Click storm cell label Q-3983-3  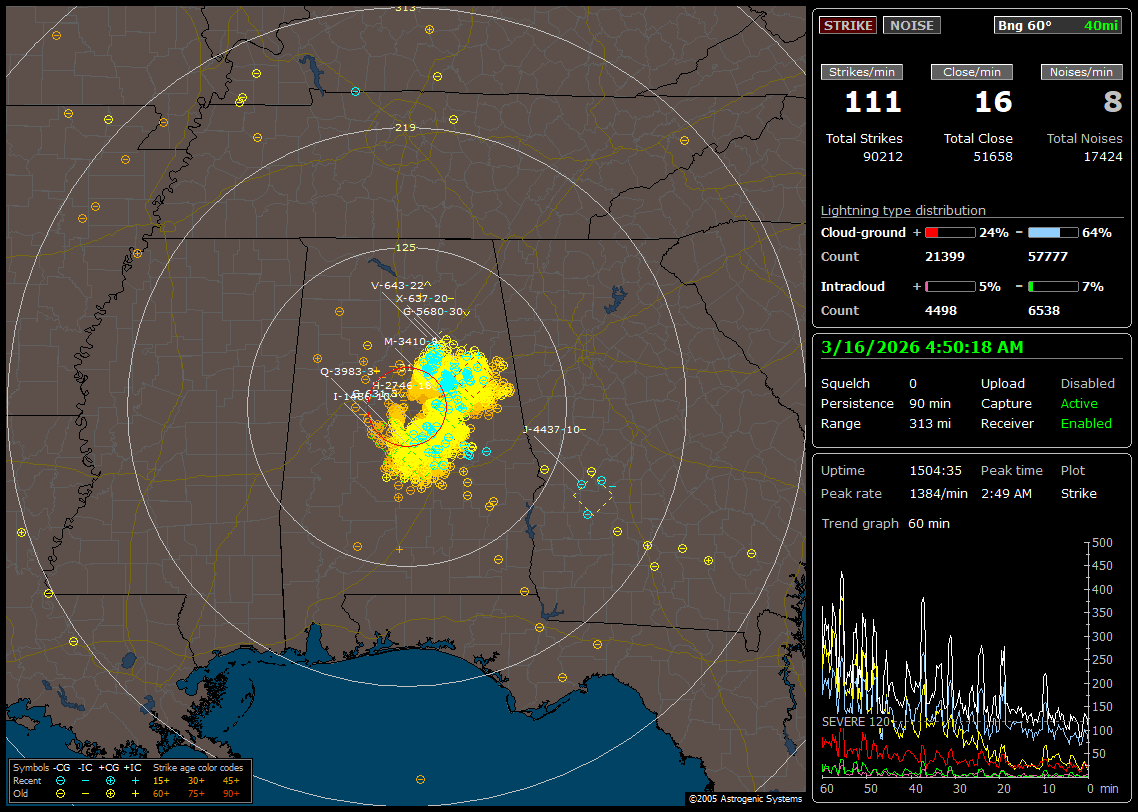pyautogui.click(x=346, y=371)
